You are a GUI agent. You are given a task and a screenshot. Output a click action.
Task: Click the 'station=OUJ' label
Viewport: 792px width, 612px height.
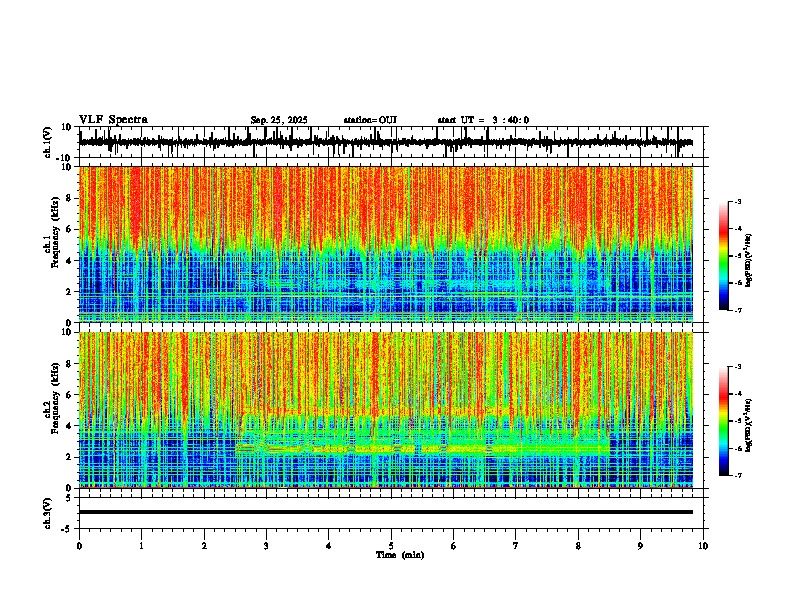(370, 120)
